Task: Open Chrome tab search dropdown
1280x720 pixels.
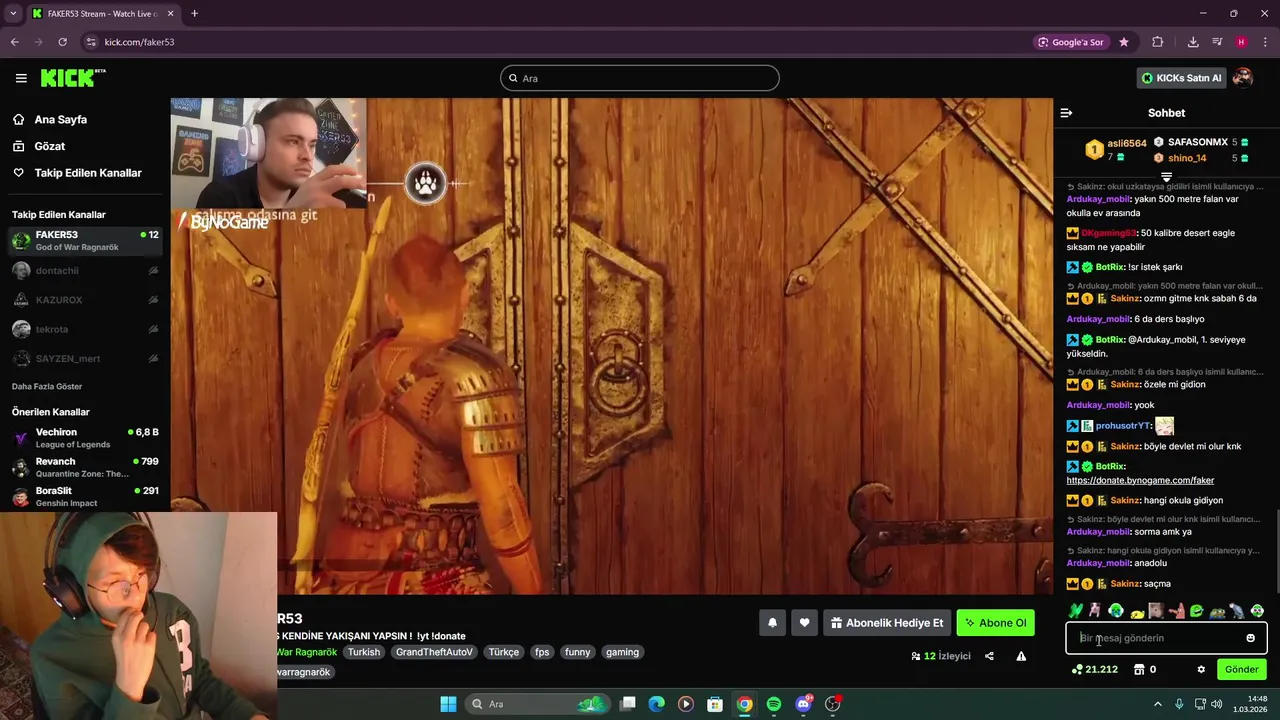Action: coord(13,13)
